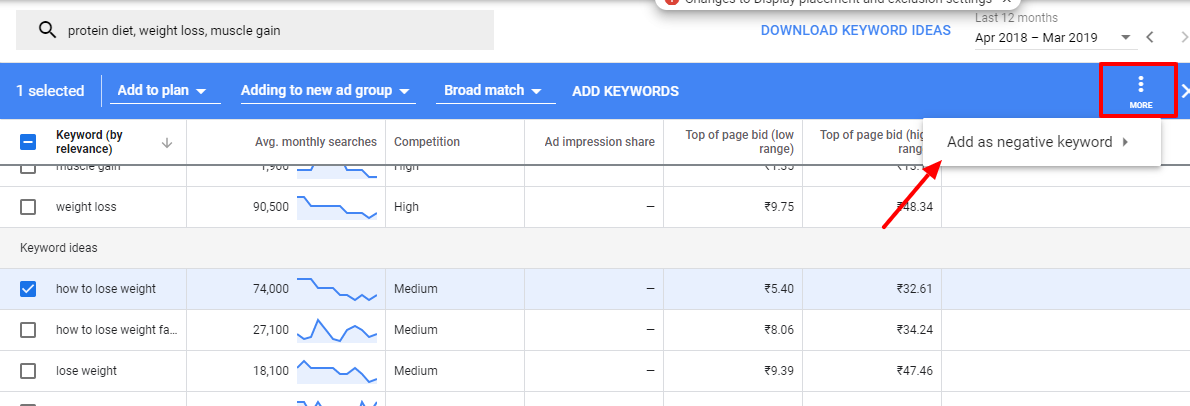Click the weight loss trend sparkline
1190x406 pixels.
pyautogui.click(x=337, y=206)
